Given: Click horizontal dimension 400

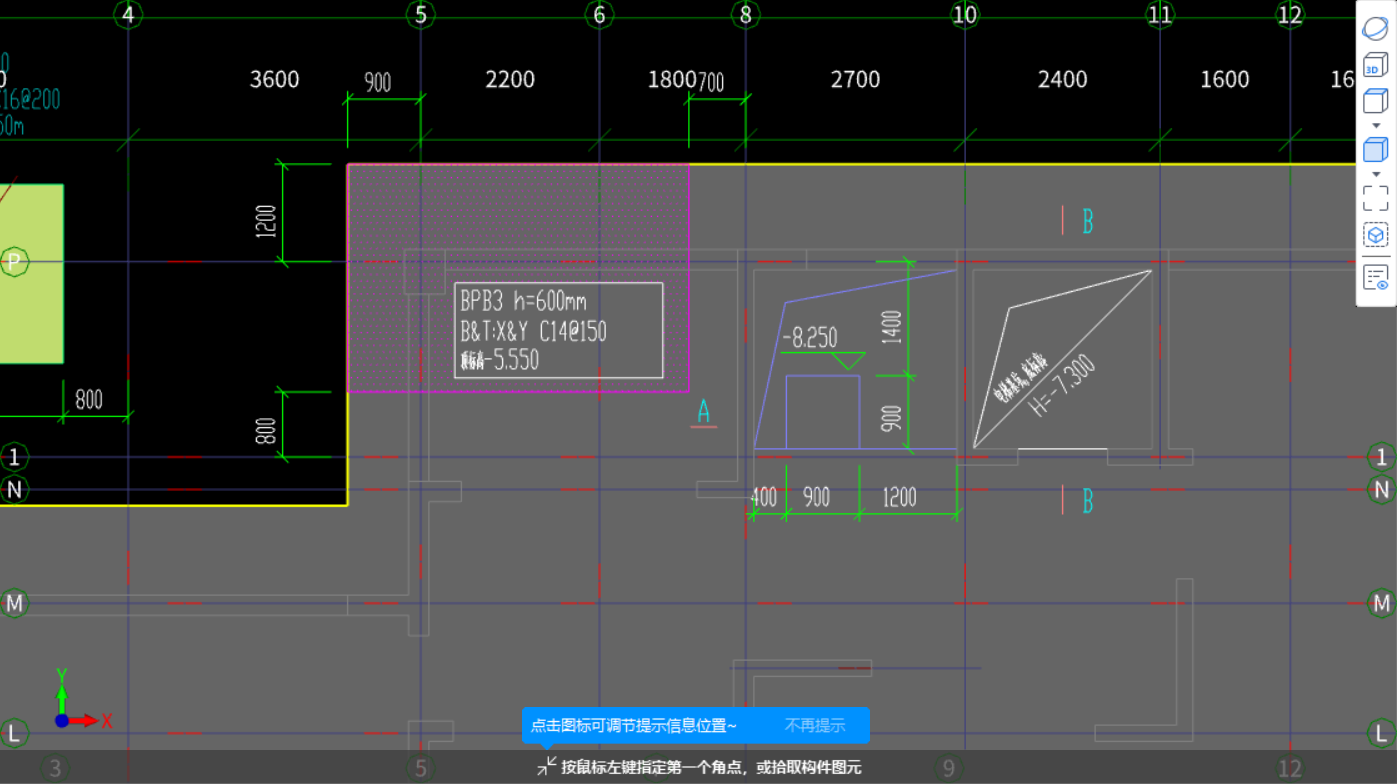Looking at the screenshot, I should (x=763, y=496).
